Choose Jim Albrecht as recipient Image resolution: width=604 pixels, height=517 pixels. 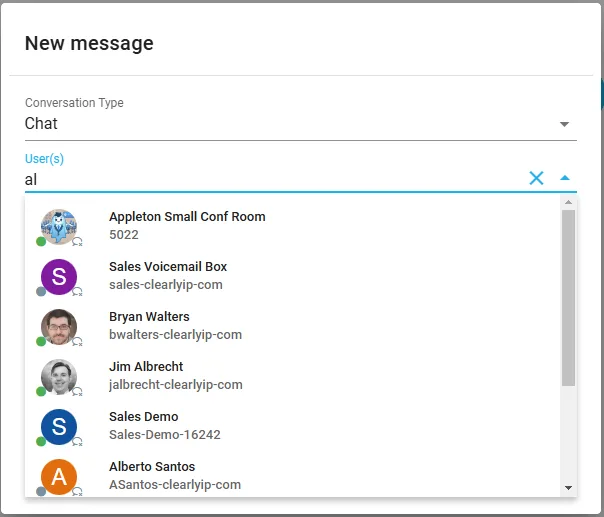[293, 376]
